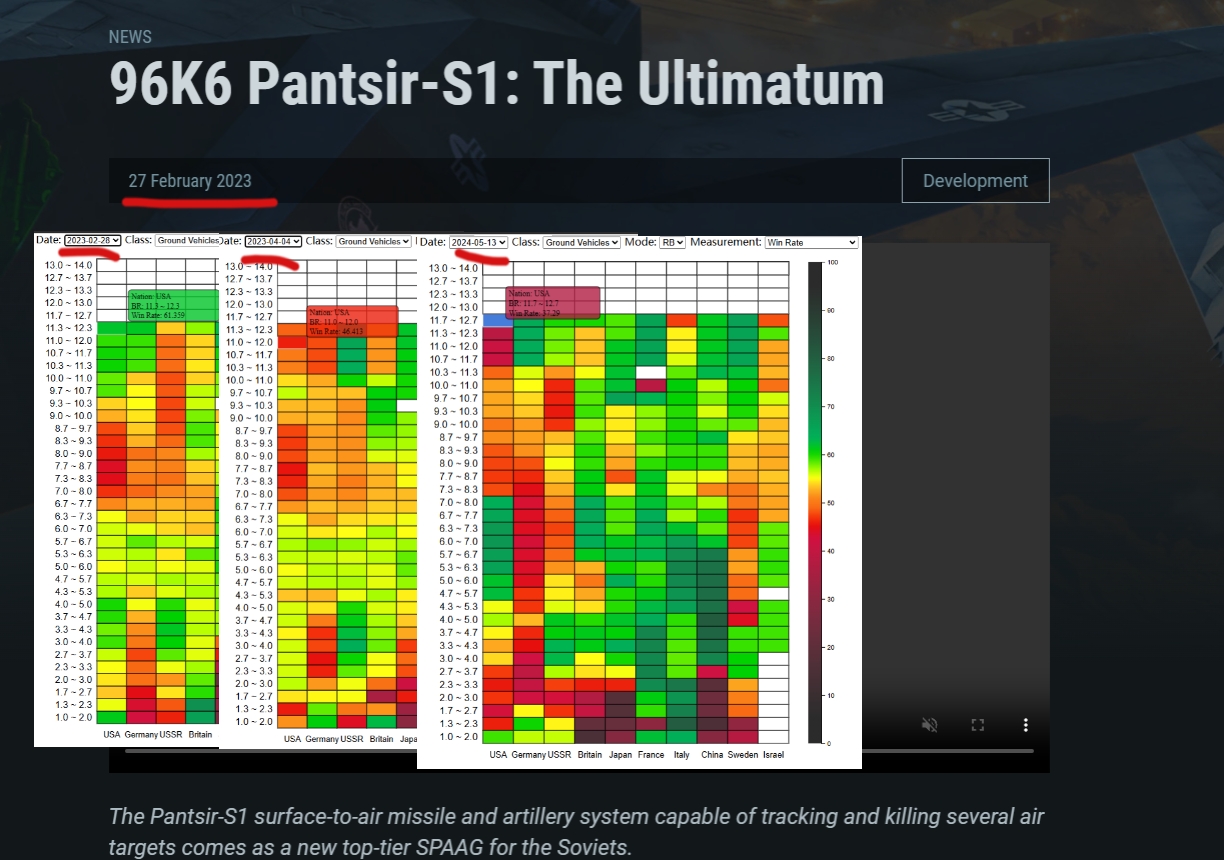Click the article summary about the Pantsir-S1 SPAAG
The width and height of the screenshot is (1224, 860).
click(576, 832)
